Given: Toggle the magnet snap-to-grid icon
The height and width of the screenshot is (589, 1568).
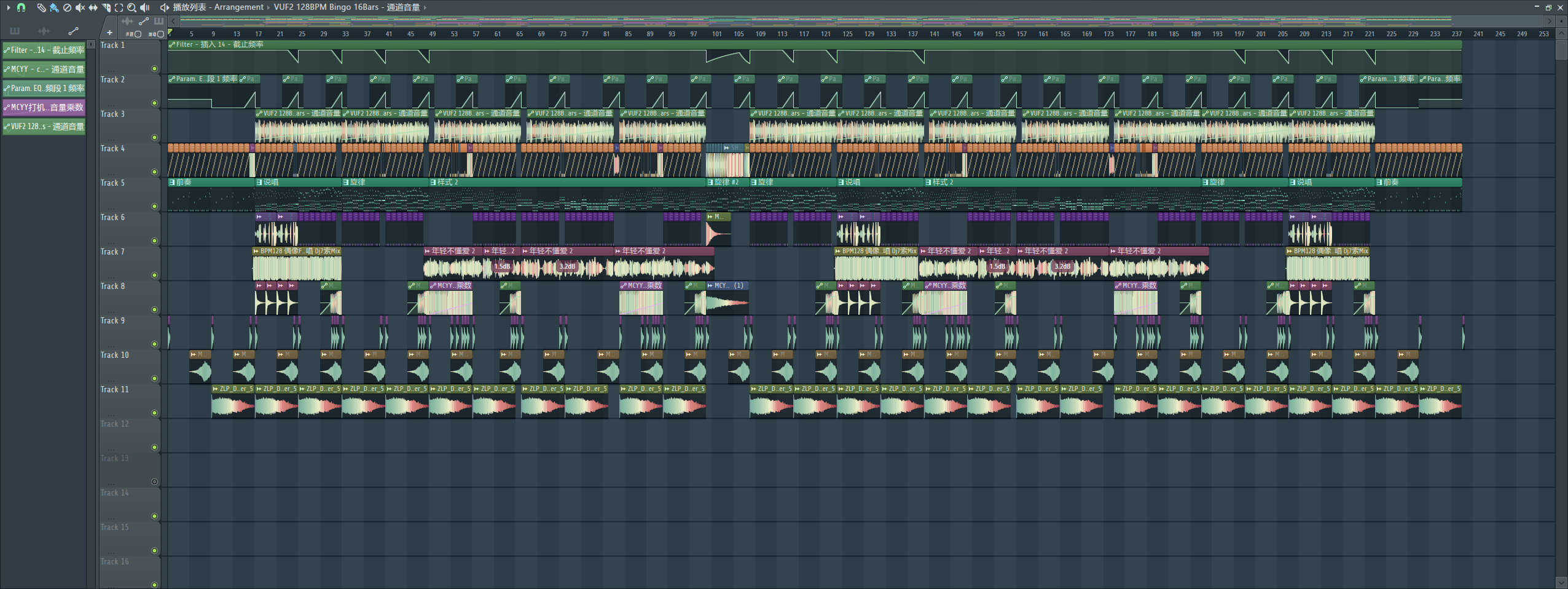Looking at the screenshot, I should point(22,7).
